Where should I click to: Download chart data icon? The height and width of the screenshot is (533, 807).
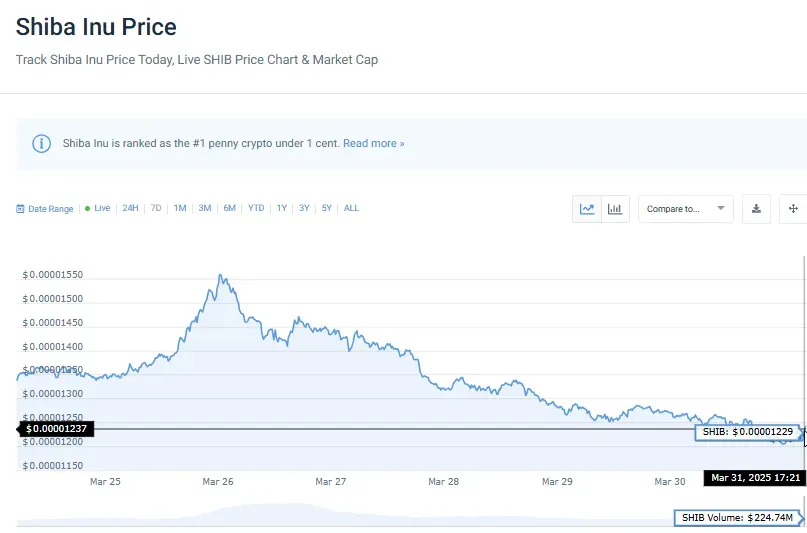tap(756, 209)
